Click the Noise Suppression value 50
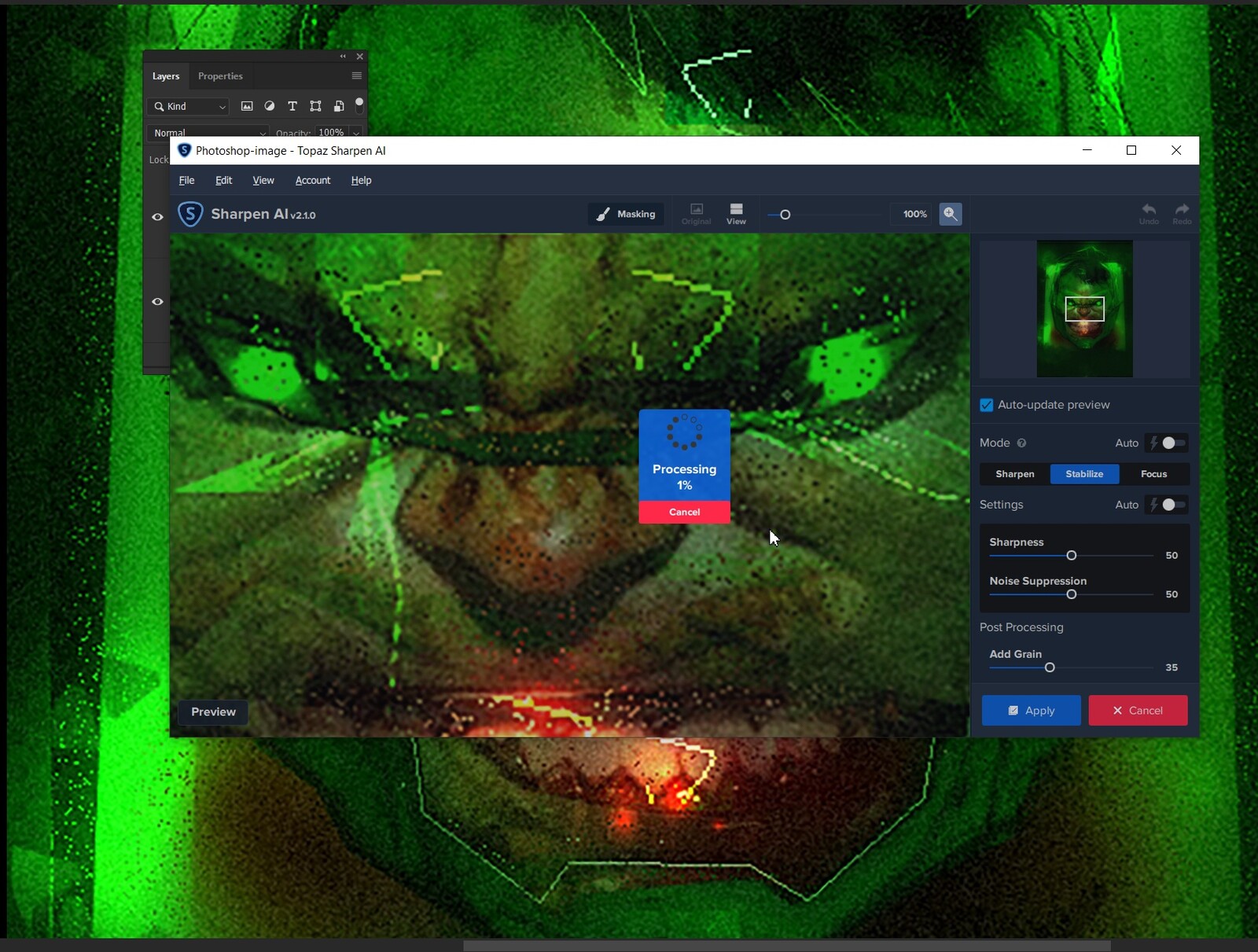This screenshot has width=1258, height=952. pos(1172,594)
